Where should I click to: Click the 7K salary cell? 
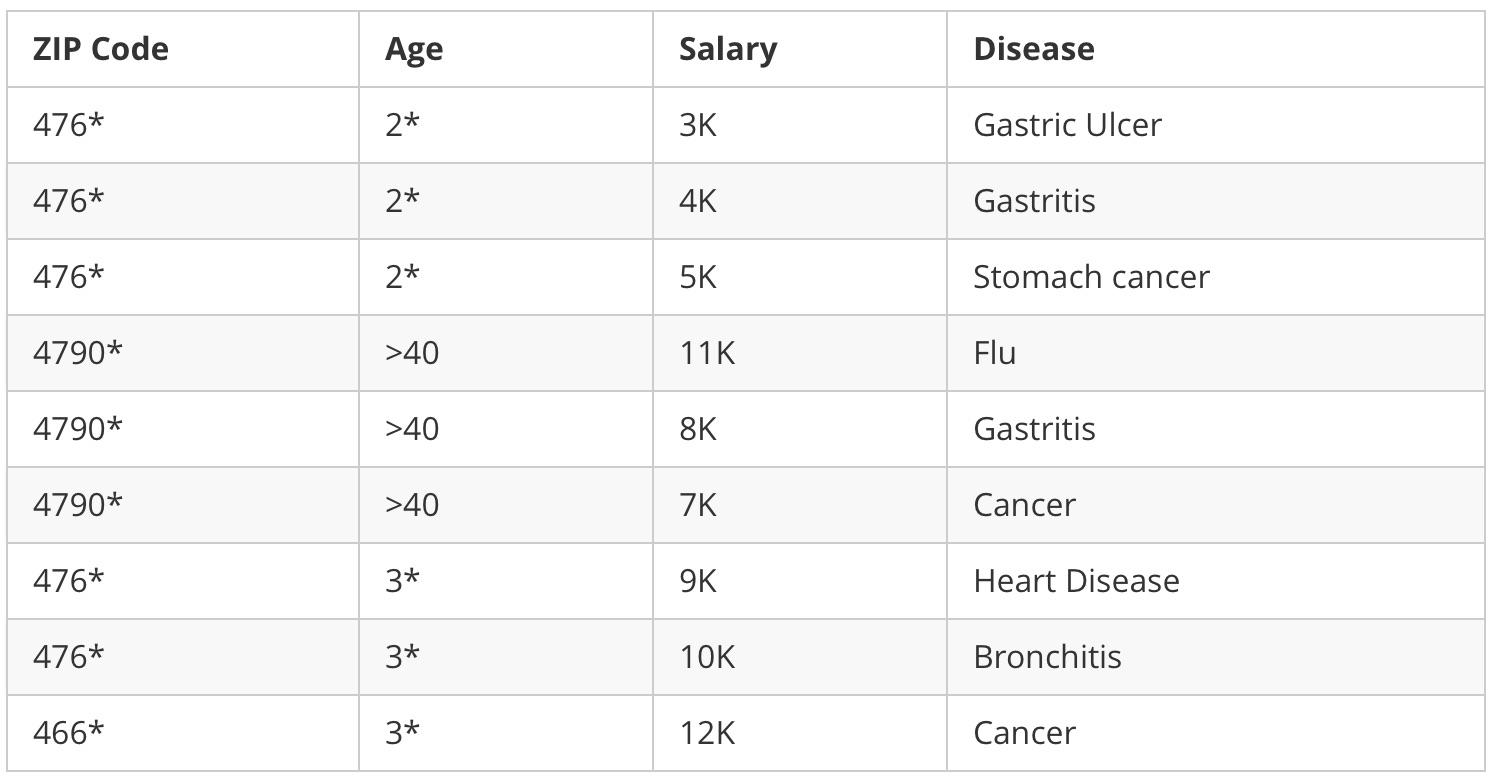(x=698, y=505)
